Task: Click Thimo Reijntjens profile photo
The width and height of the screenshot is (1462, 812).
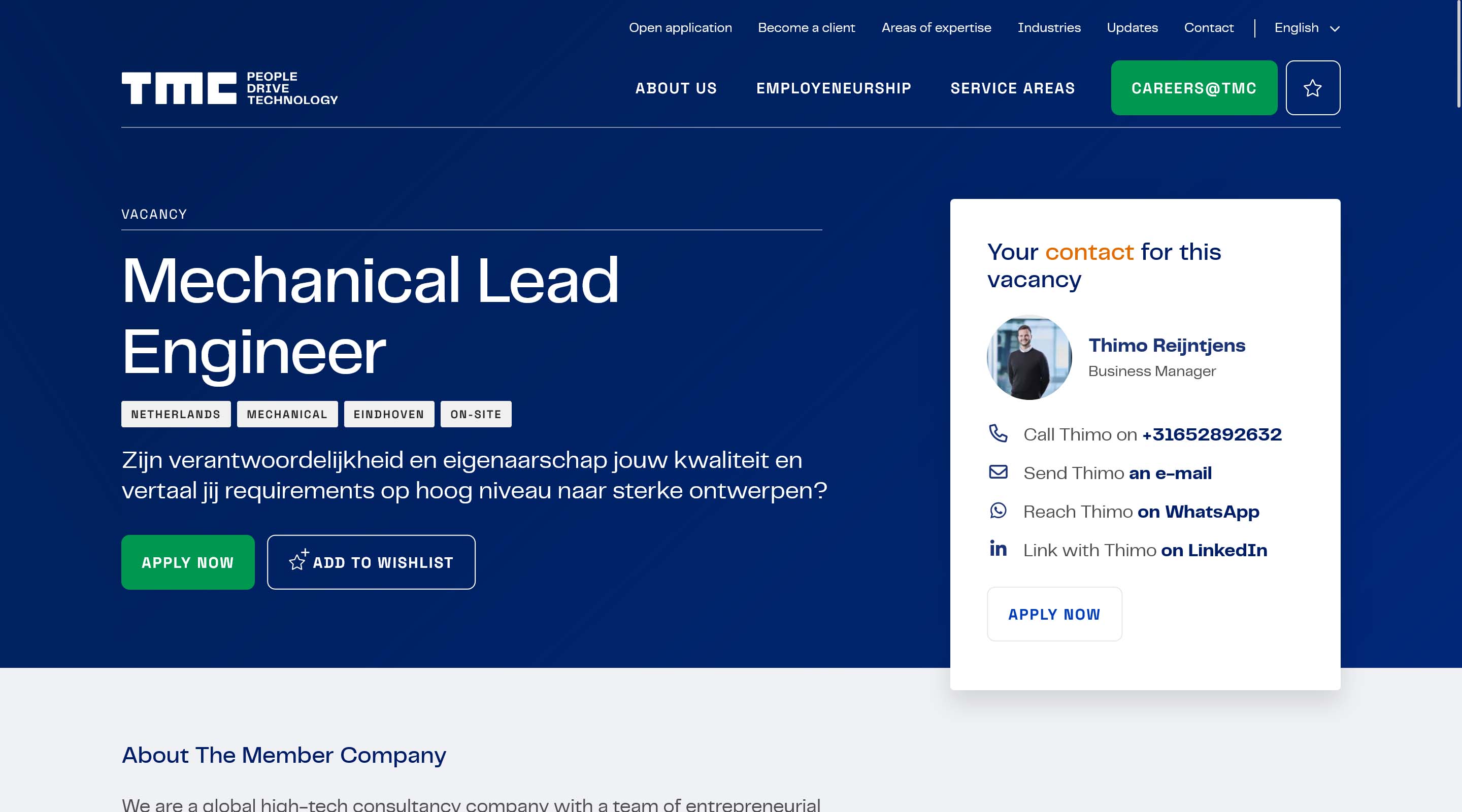Action: pos(1029,357)
